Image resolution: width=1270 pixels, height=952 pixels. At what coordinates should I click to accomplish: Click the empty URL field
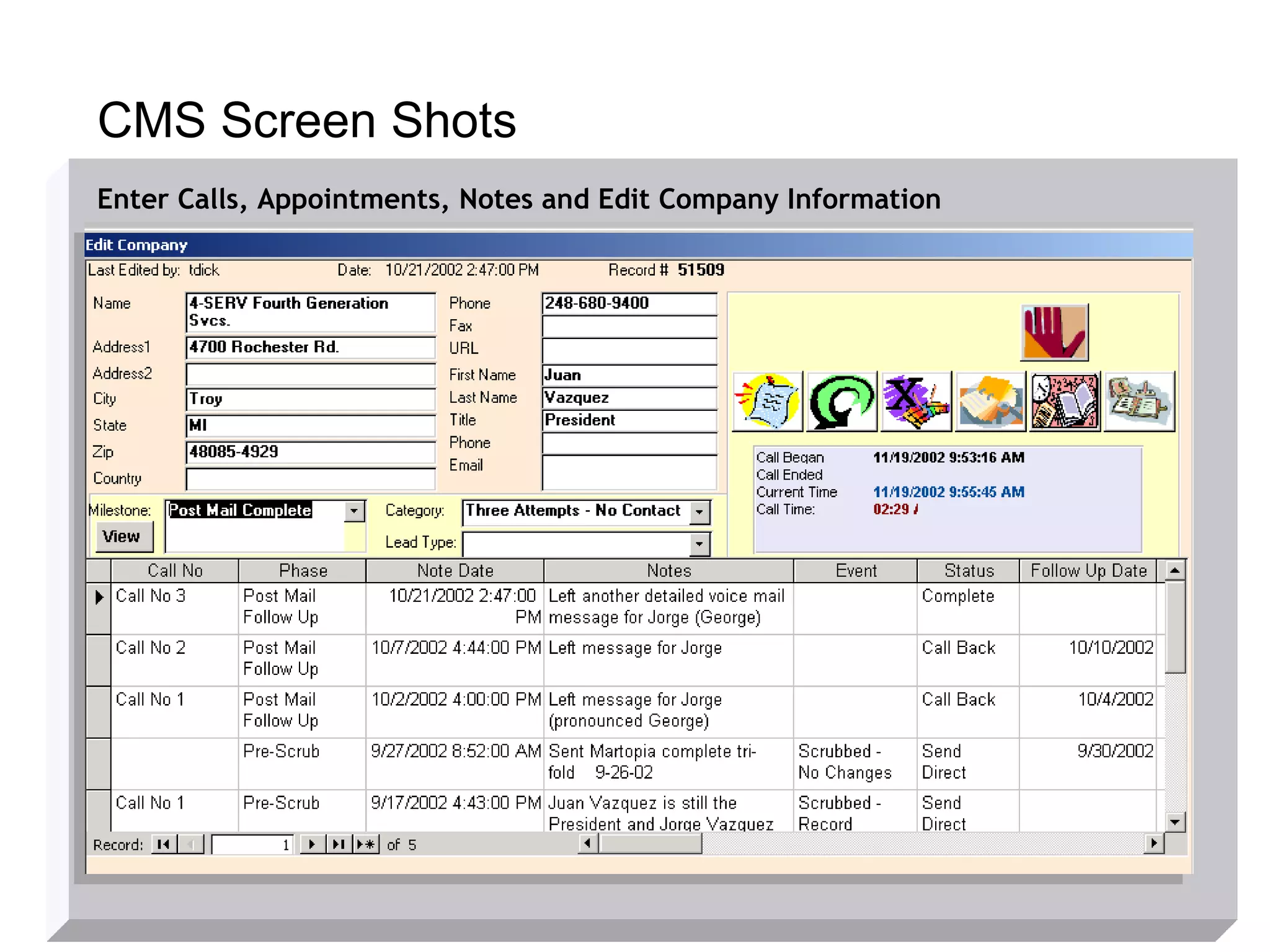(x=629, y=351)
